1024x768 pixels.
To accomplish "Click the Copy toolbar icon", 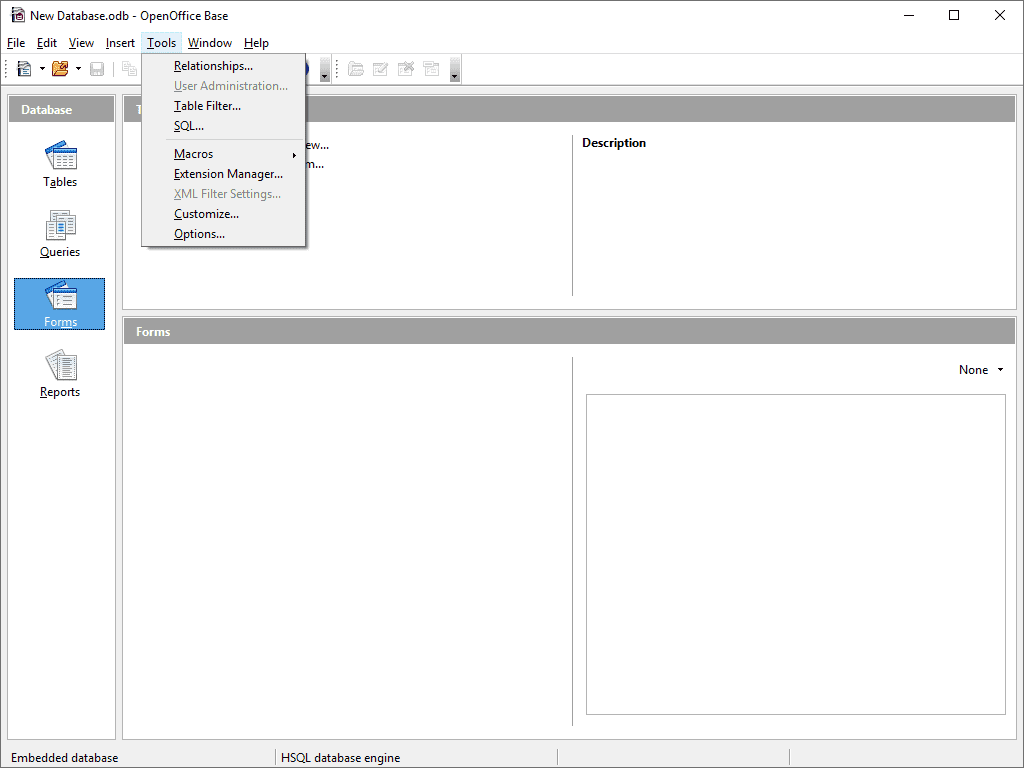I will [x=129, y=69].
